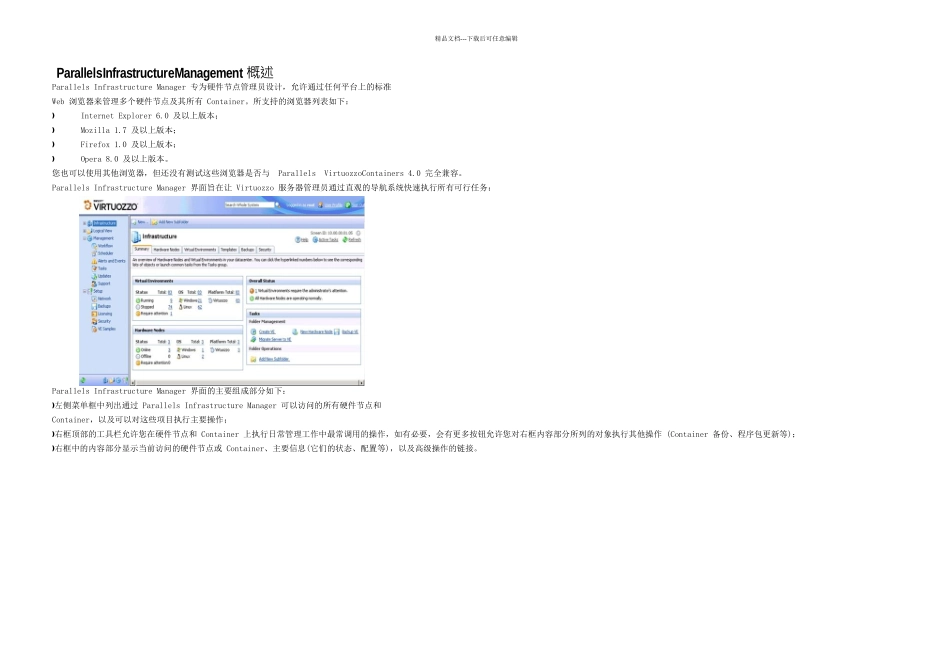Click the Linux count in Virtual Environments
This screenshot has height=672, width=950.
coord(200,307)
